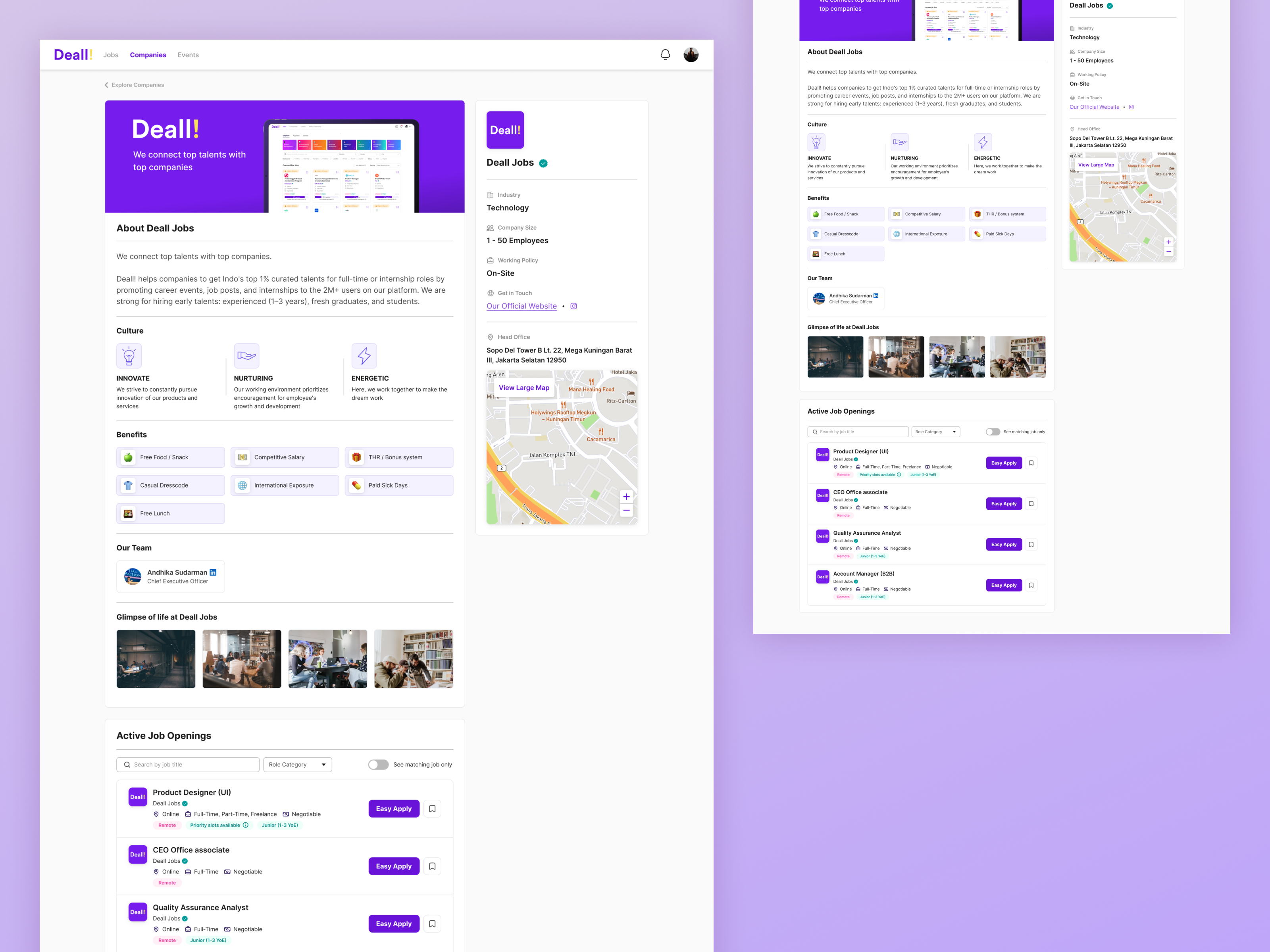The image size is (1270, 952).
Task: Click View Large Map button
Action: 523,388
